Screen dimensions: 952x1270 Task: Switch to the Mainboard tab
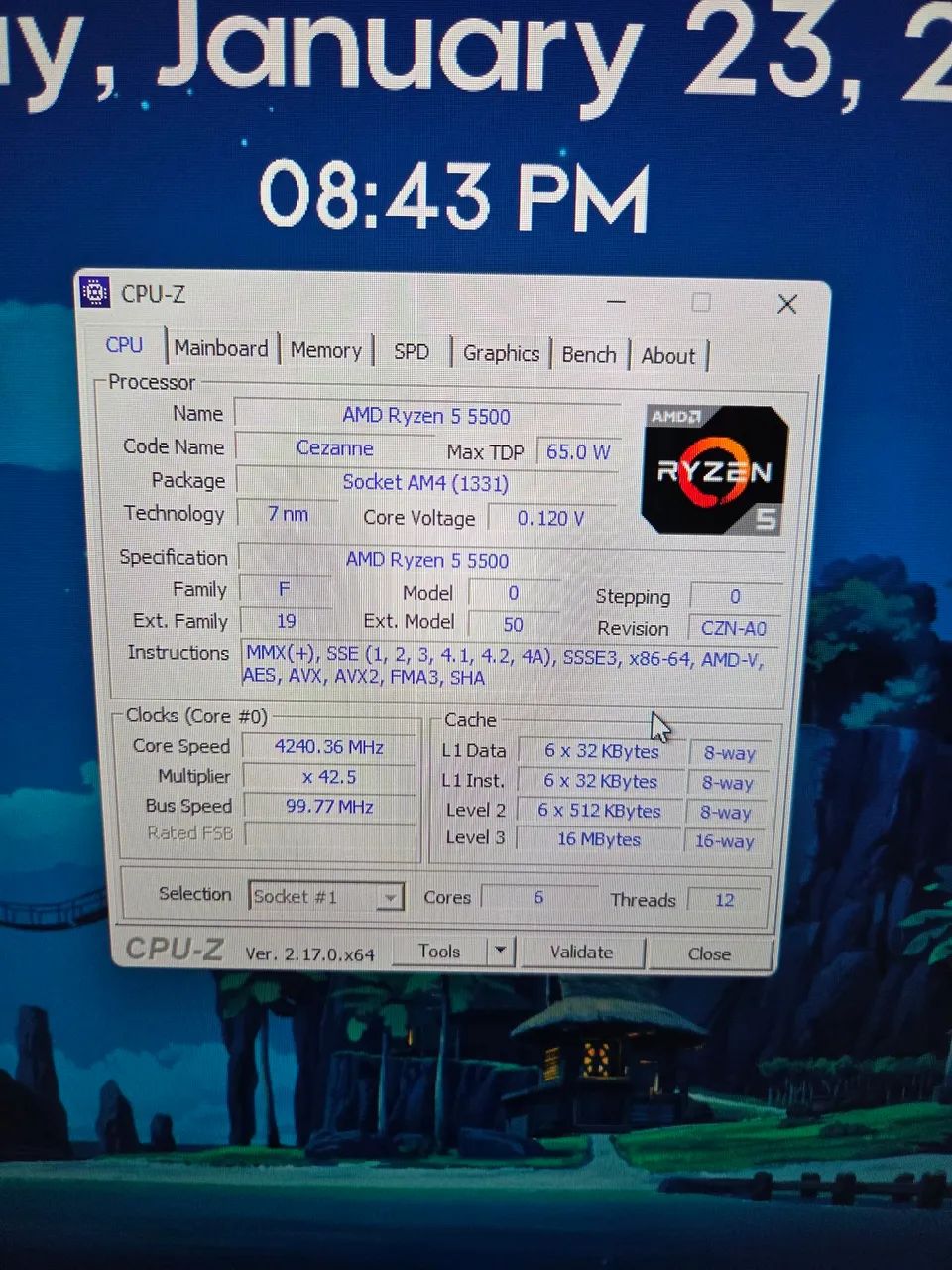220,348
